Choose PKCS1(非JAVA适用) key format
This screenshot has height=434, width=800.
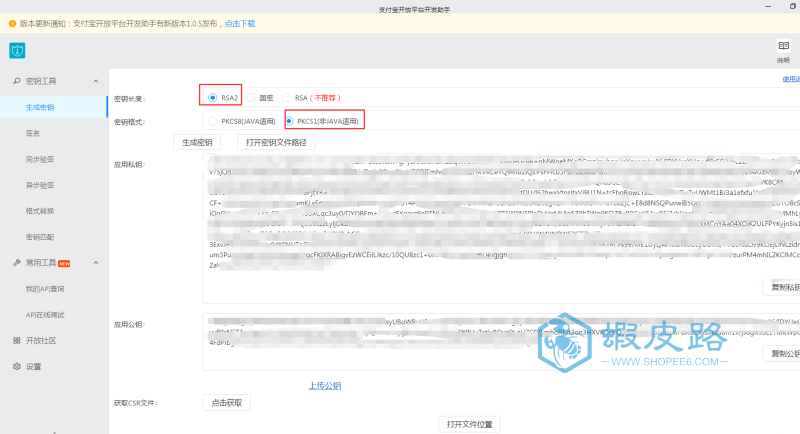tap(289, 121)
